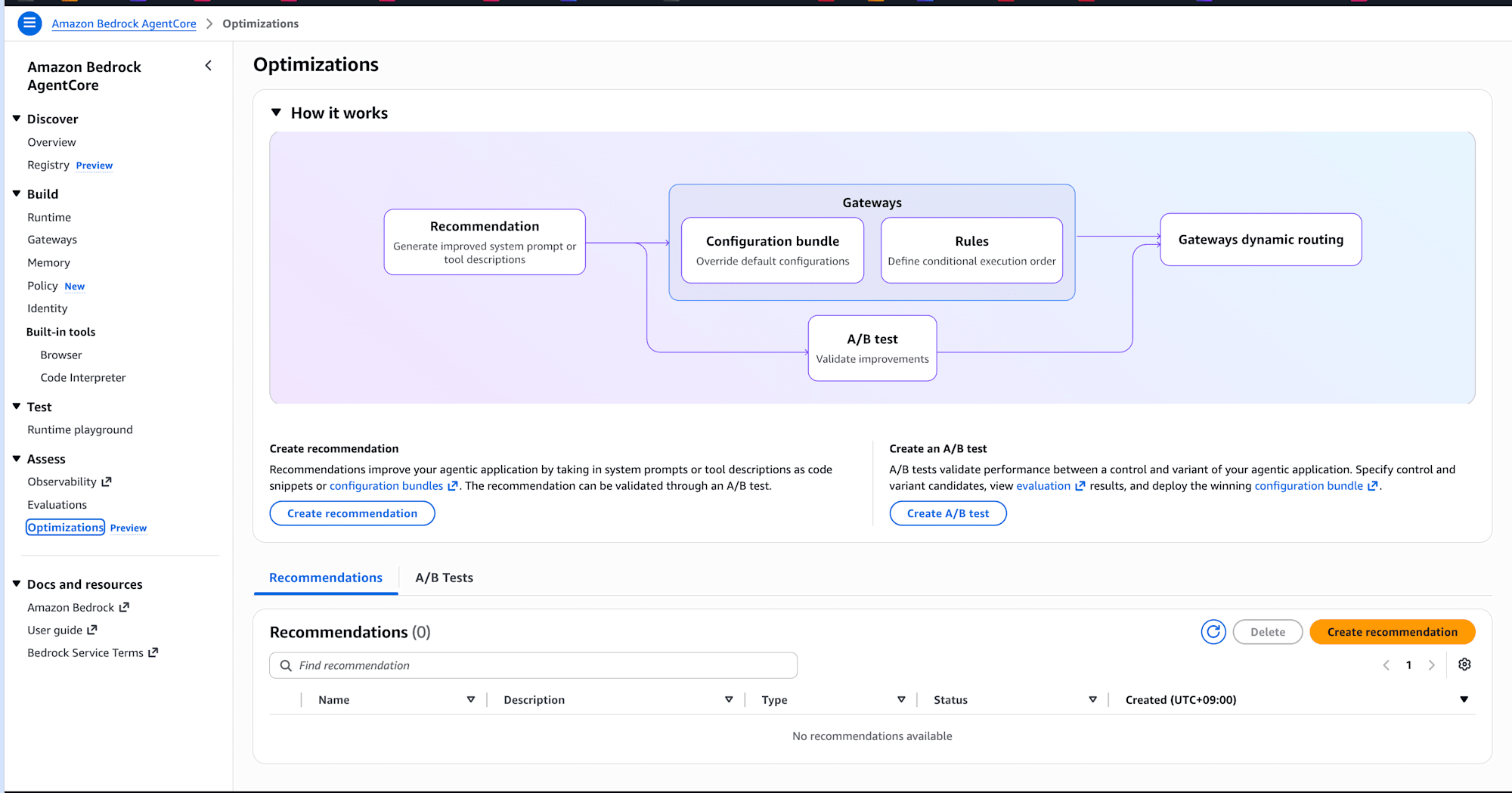1512x793 pixels.
Task: Open Amazon Bedrock AgentCore breadcrumb link
Action: pyautogui.click(x=124, y=23)
